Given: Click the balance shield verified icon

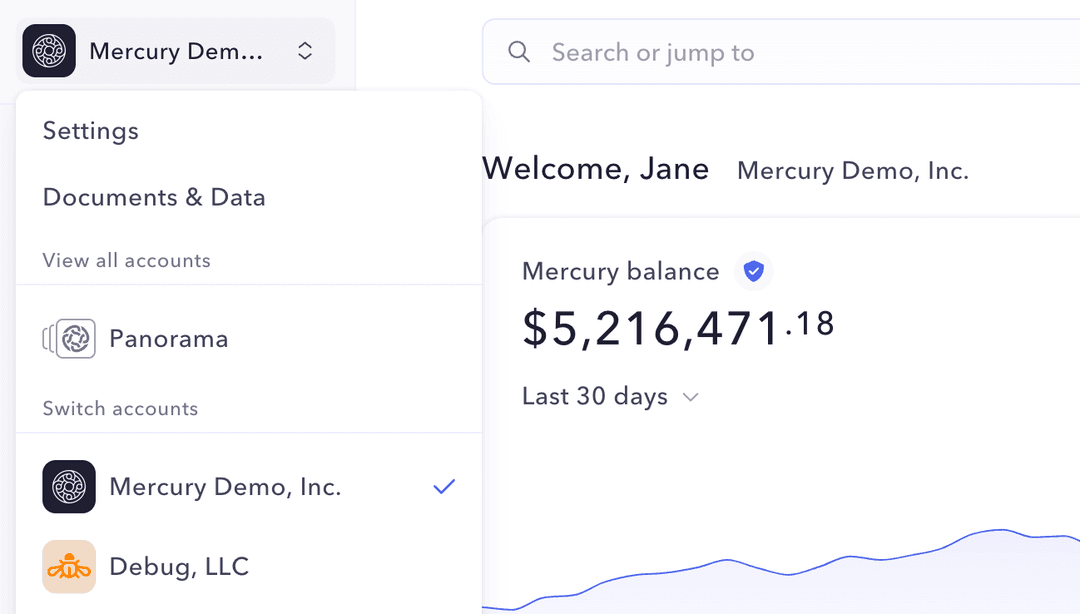Looking at the screenshot, I should click(754, 271).
